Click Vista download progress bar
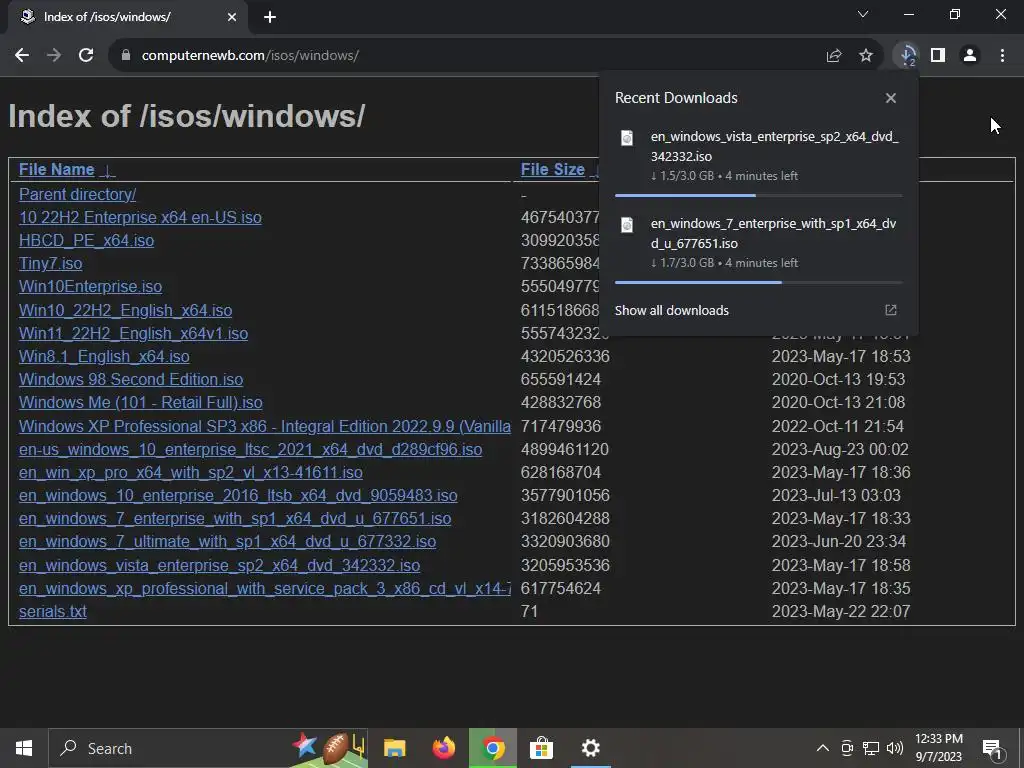This screenshot has height=768, width=1024. pos(758,195)
